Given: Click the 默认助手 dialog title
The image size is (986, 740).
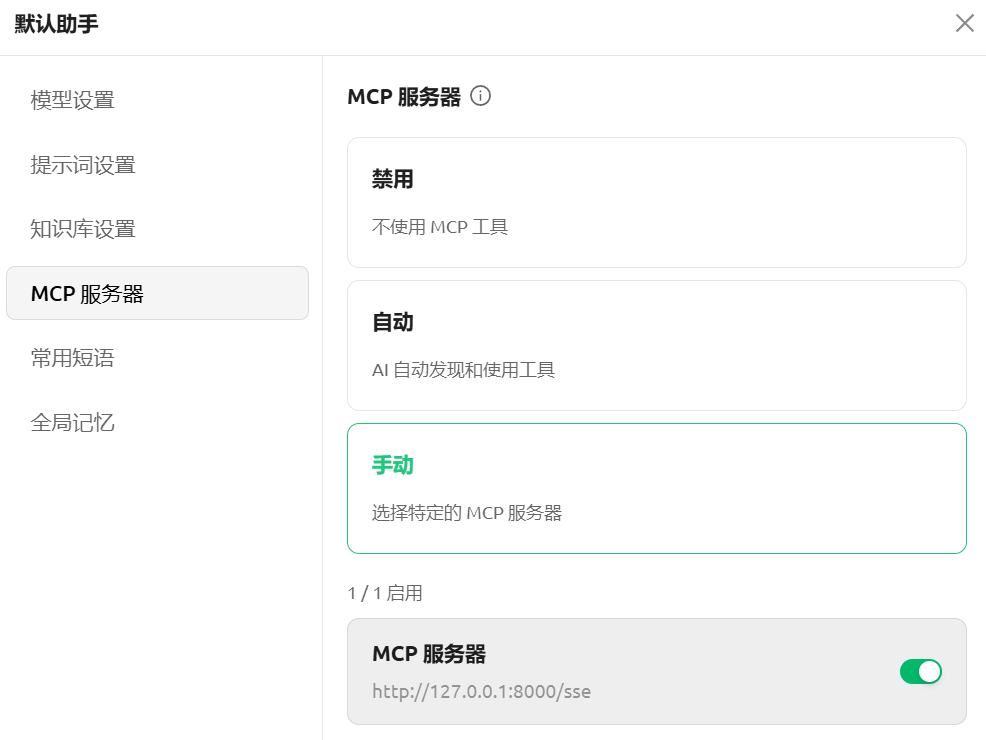Looking at the screenshot, I should coord(57,24).
